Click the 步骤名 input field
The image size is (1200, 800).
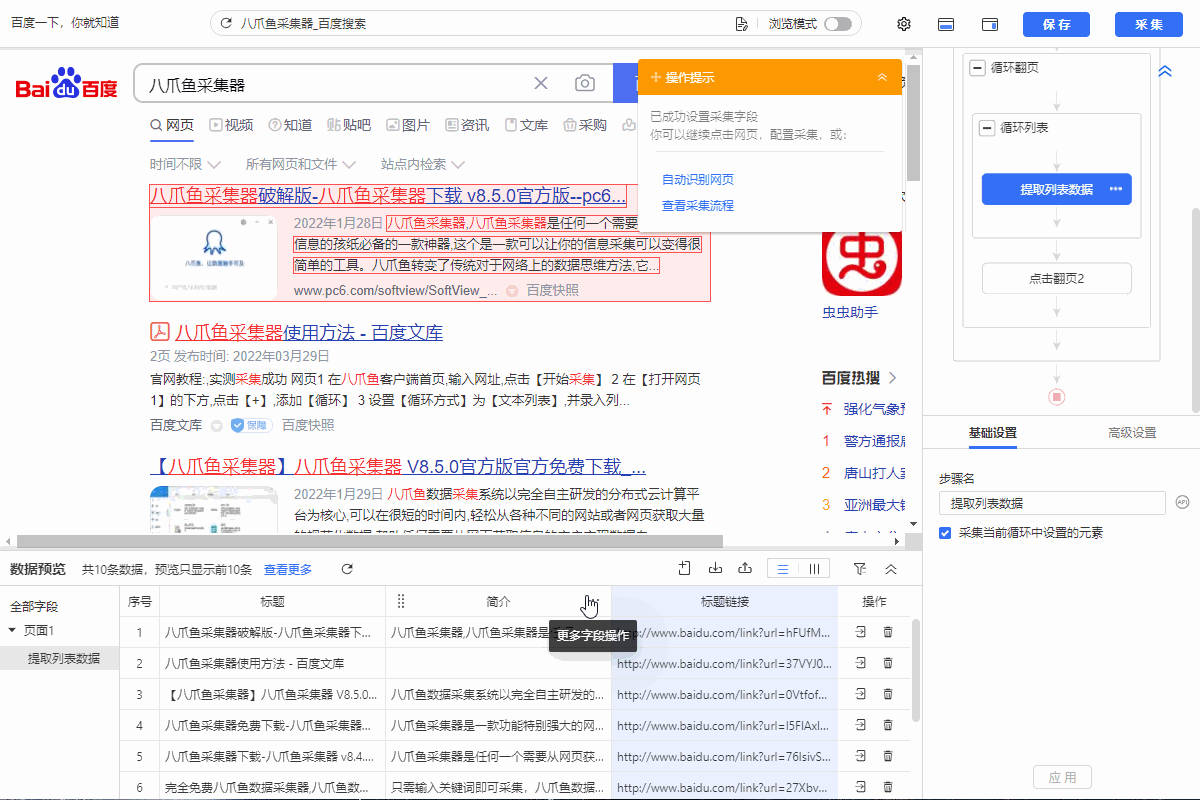1052,503
